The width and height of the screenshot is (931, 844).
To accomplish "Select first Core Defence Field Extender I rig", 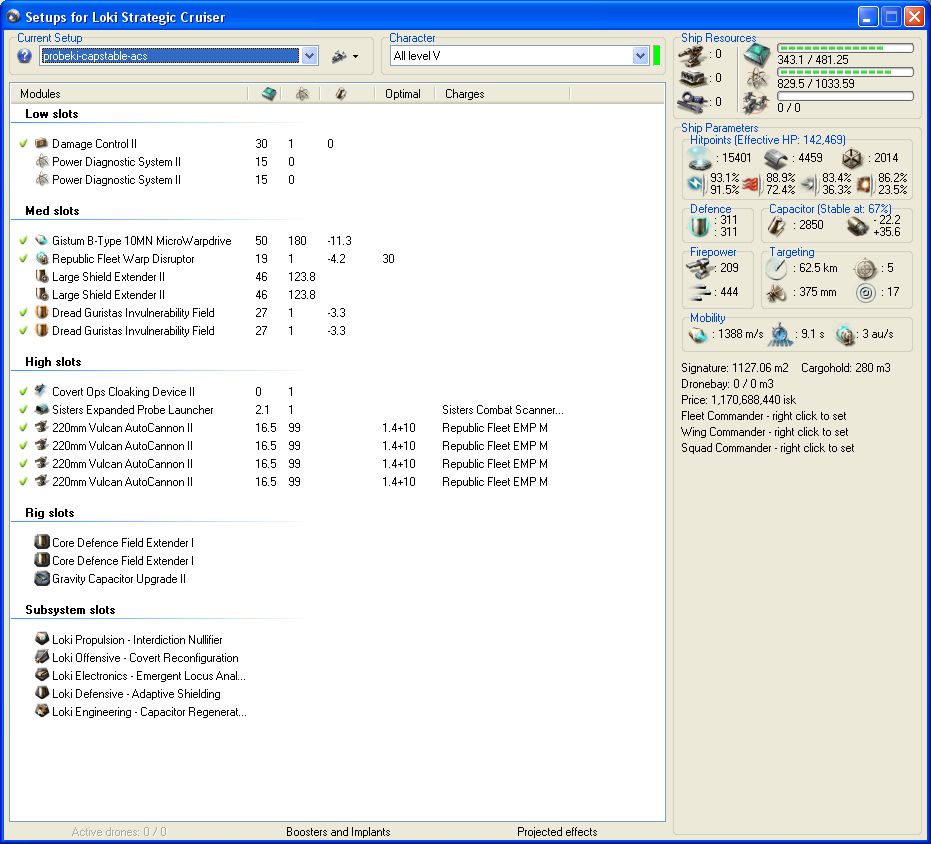I will (x=123, y=542).
